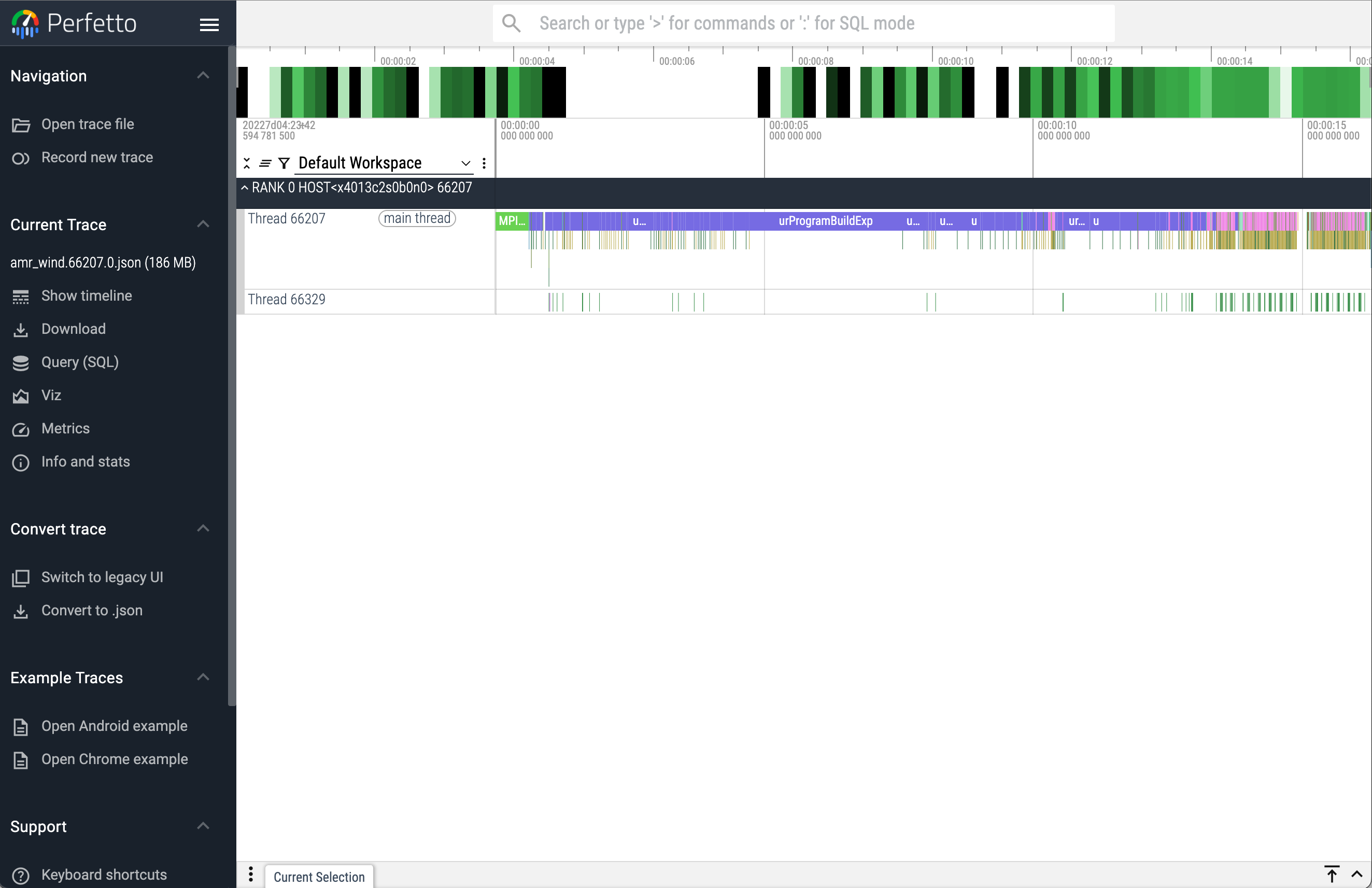The height and width of the screenshot is (888, 1372).
Task: Open trace file from Navigation
Action: coord(88,124)
